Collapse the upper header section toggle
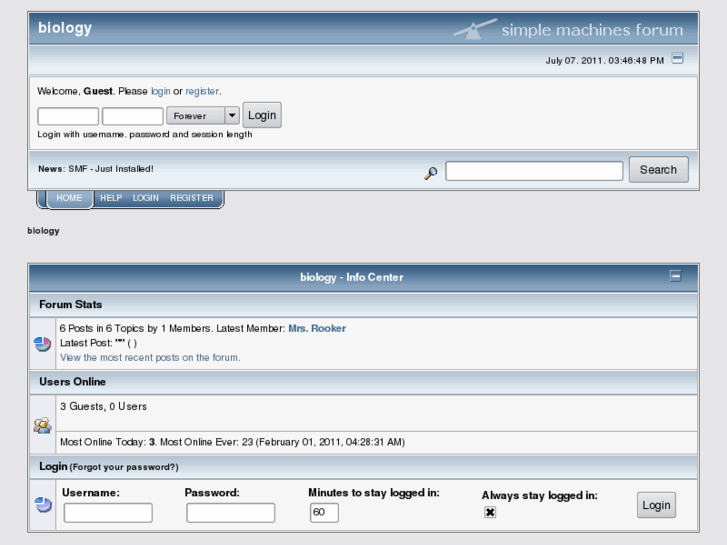This screenshot has width=727, height=545. 677,58
